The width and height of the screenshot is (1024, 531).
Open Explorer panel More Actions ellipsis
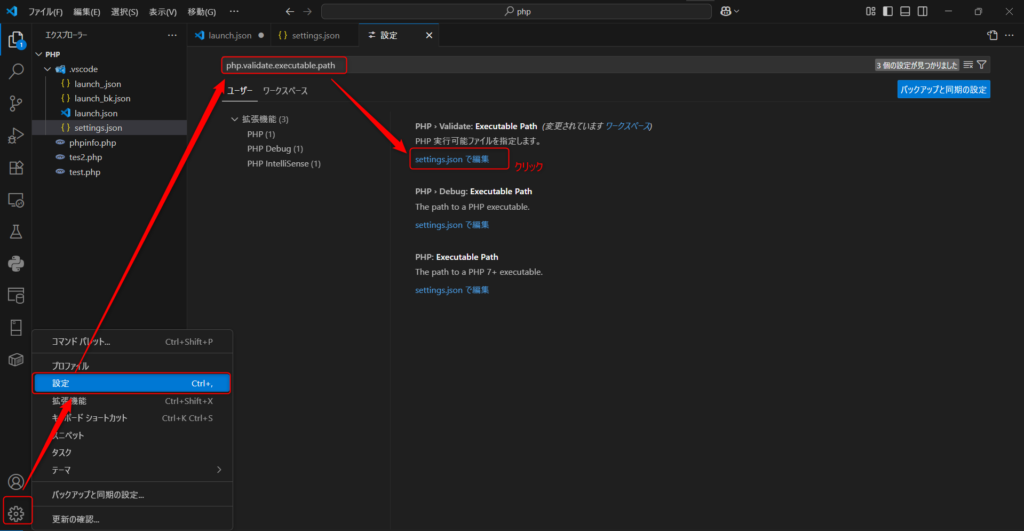pos(172,35)
